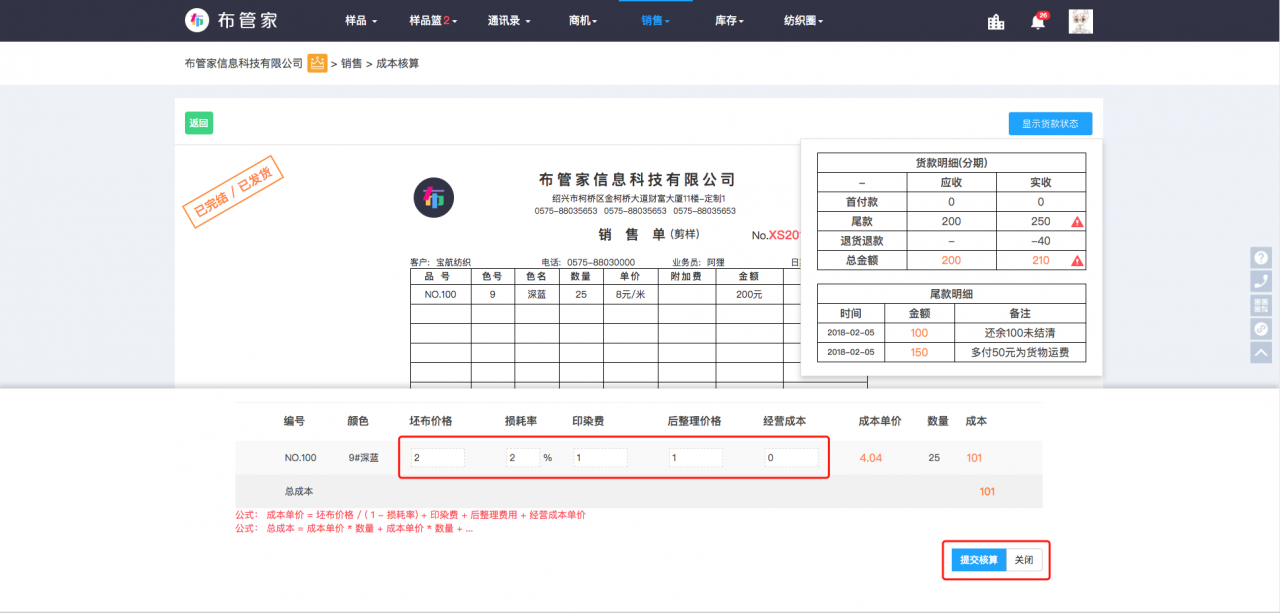Image resolution: width=1280 pixels, height=613 pixels.
Task: Click the 经营成本 input field
Action: click(x=791, y=458)
